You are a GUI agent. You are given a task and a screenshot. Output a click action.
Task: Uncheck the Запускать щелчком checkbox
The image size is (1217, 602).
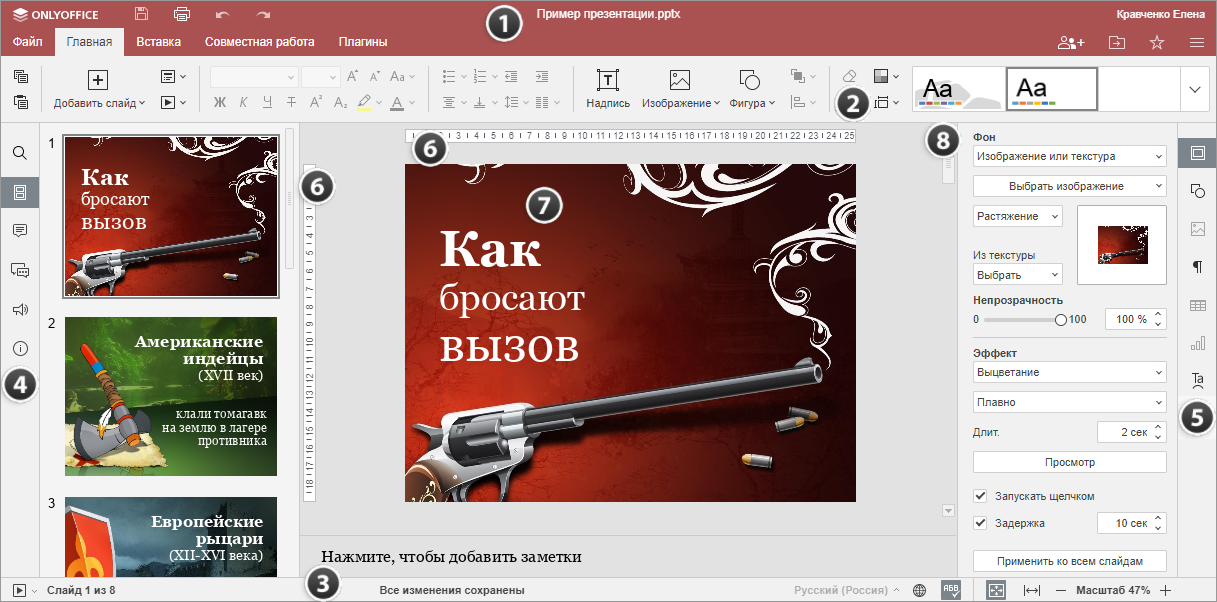click(980, 496)
